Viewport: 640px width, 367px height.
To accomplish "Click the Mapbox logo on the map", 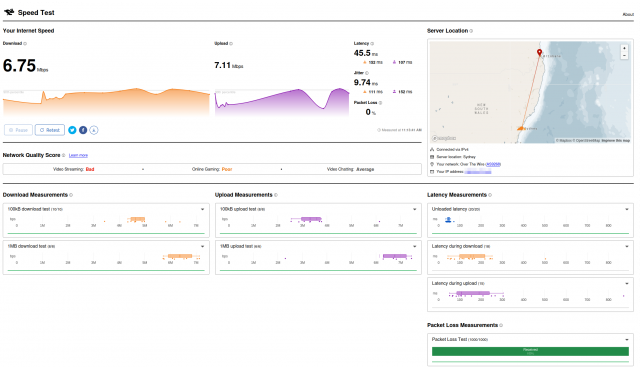I will point(444,138).
